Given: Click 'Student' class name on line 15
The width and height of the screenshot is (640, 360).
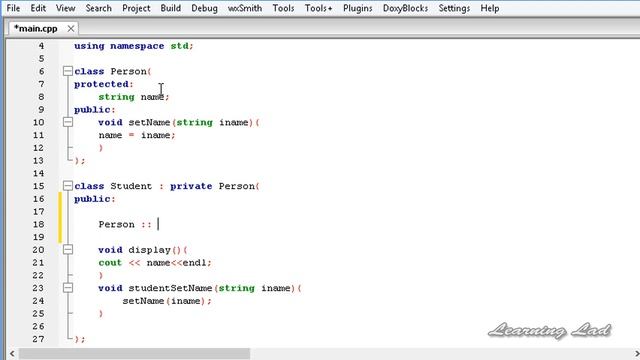Looking at the screenshot, I should coord(131,186).
